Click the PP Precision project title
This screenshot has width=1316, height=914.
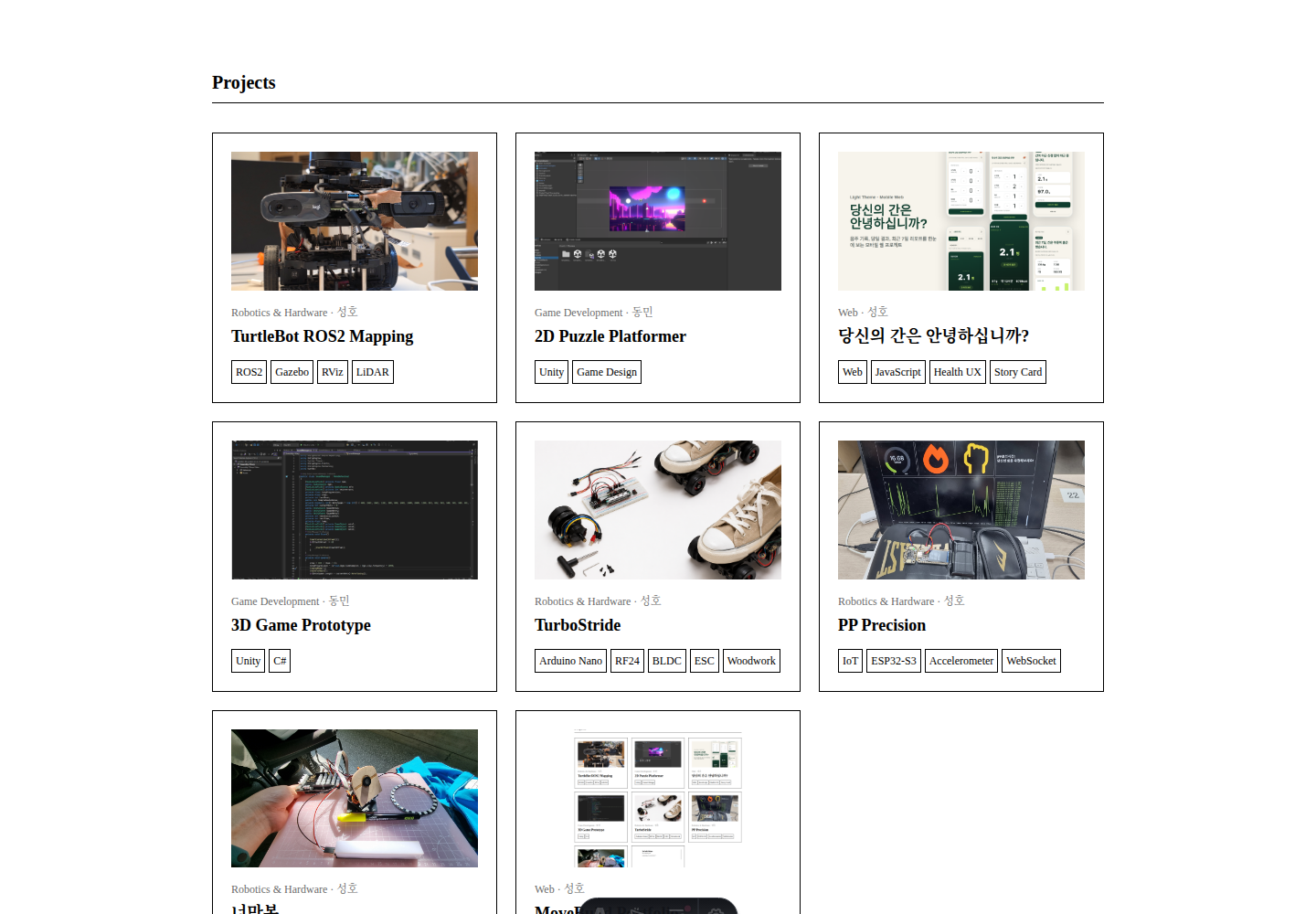point(882,625)
